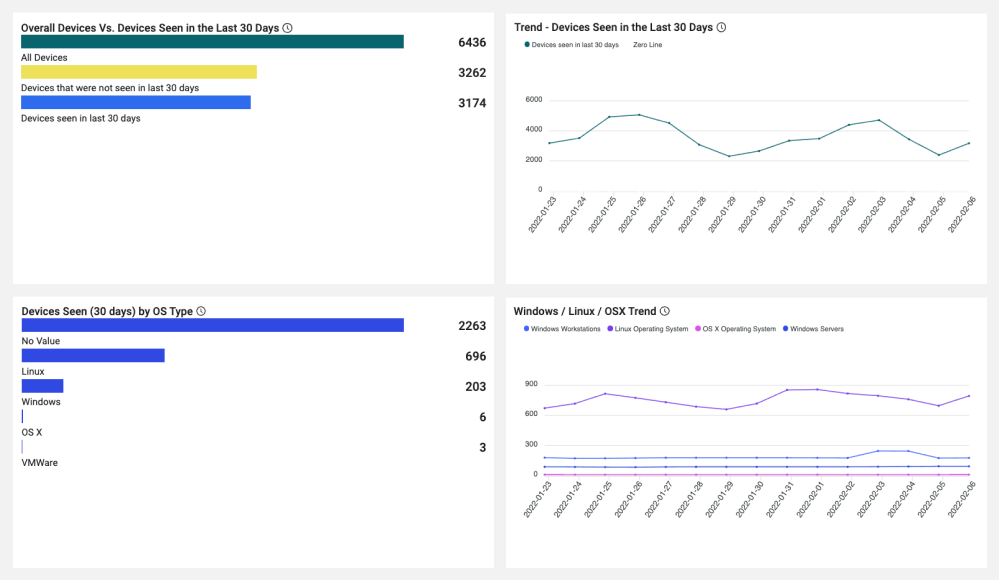Click the thin VMWare bar

tap(22, 447)
